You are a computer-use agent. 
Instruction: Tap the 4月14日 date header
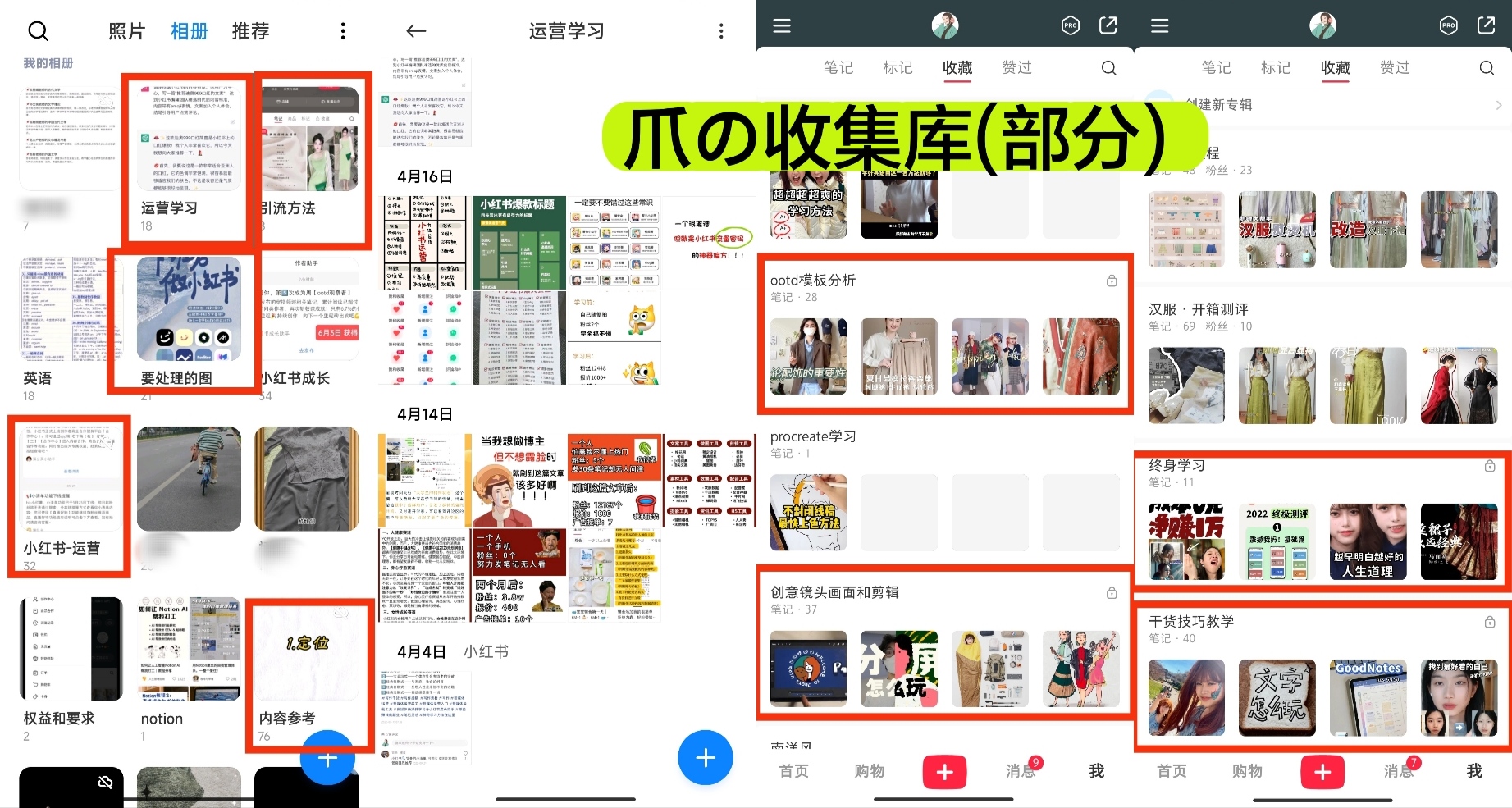point(425,414)
